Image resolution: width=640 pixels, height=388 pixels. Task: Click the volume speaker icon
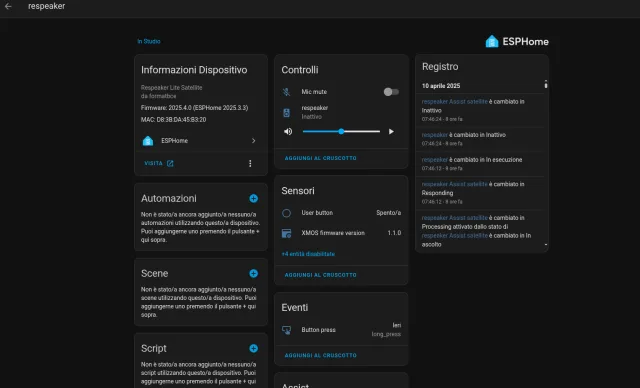click(x=288, y=131)
